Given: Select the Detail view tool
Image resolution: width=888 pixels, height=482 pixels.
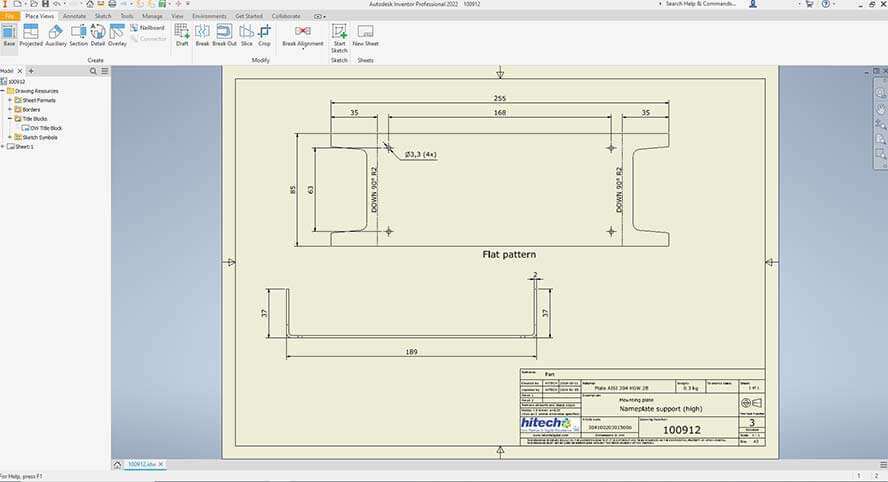Looking at the screenshot, I should (98, 35).
